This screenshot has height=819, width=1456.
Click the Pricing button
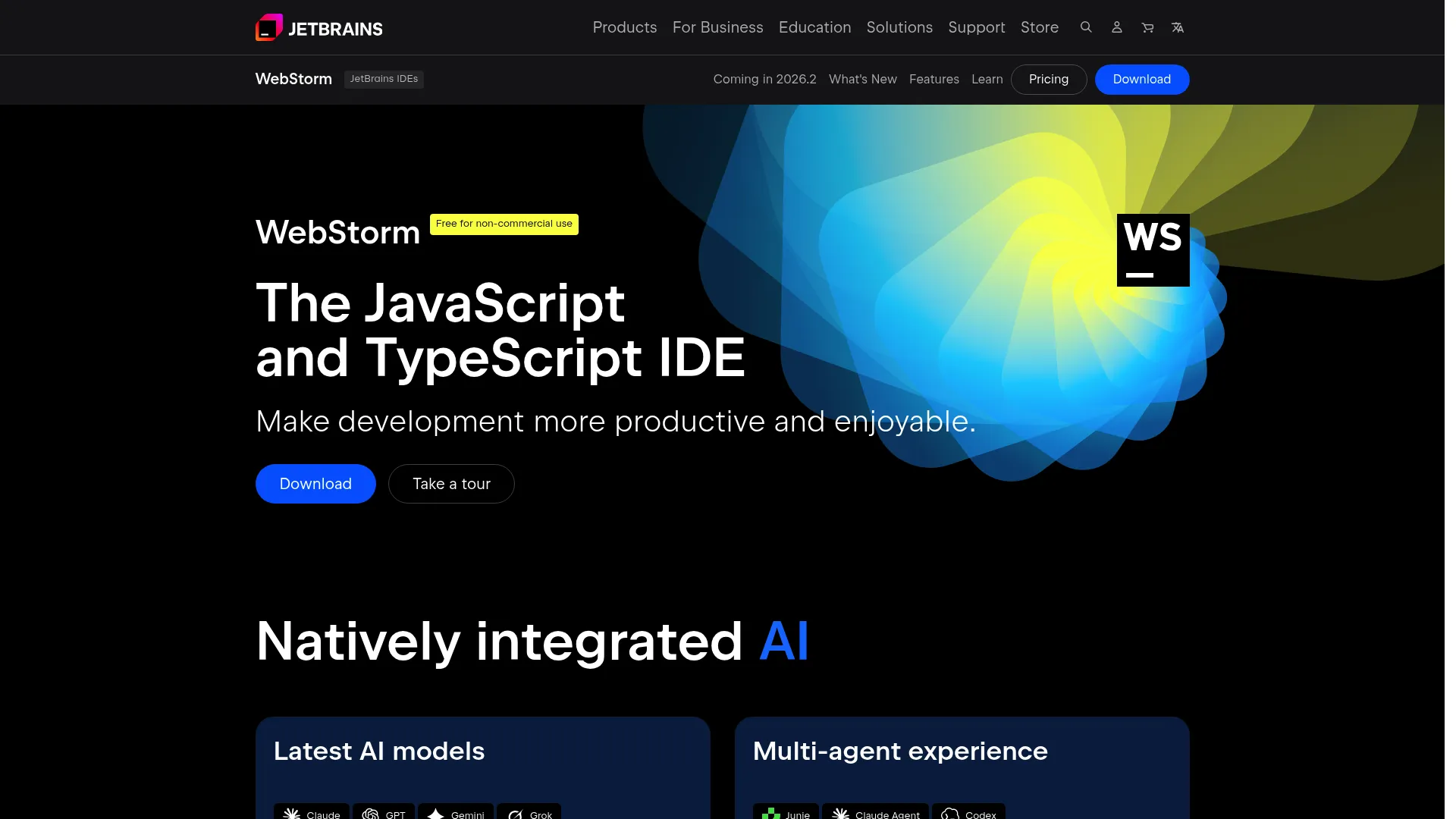coord(1049,80)
